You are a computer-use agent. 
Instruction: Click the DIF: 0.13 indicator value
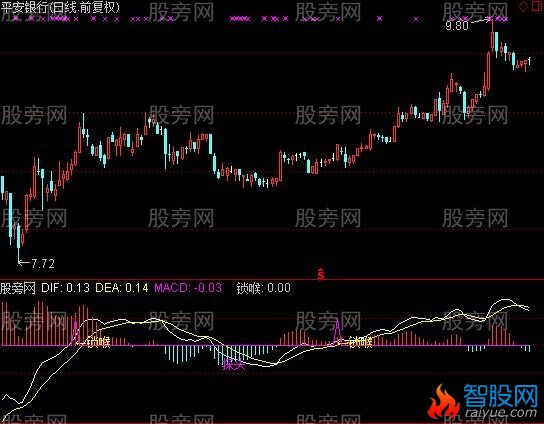point(65,288)
